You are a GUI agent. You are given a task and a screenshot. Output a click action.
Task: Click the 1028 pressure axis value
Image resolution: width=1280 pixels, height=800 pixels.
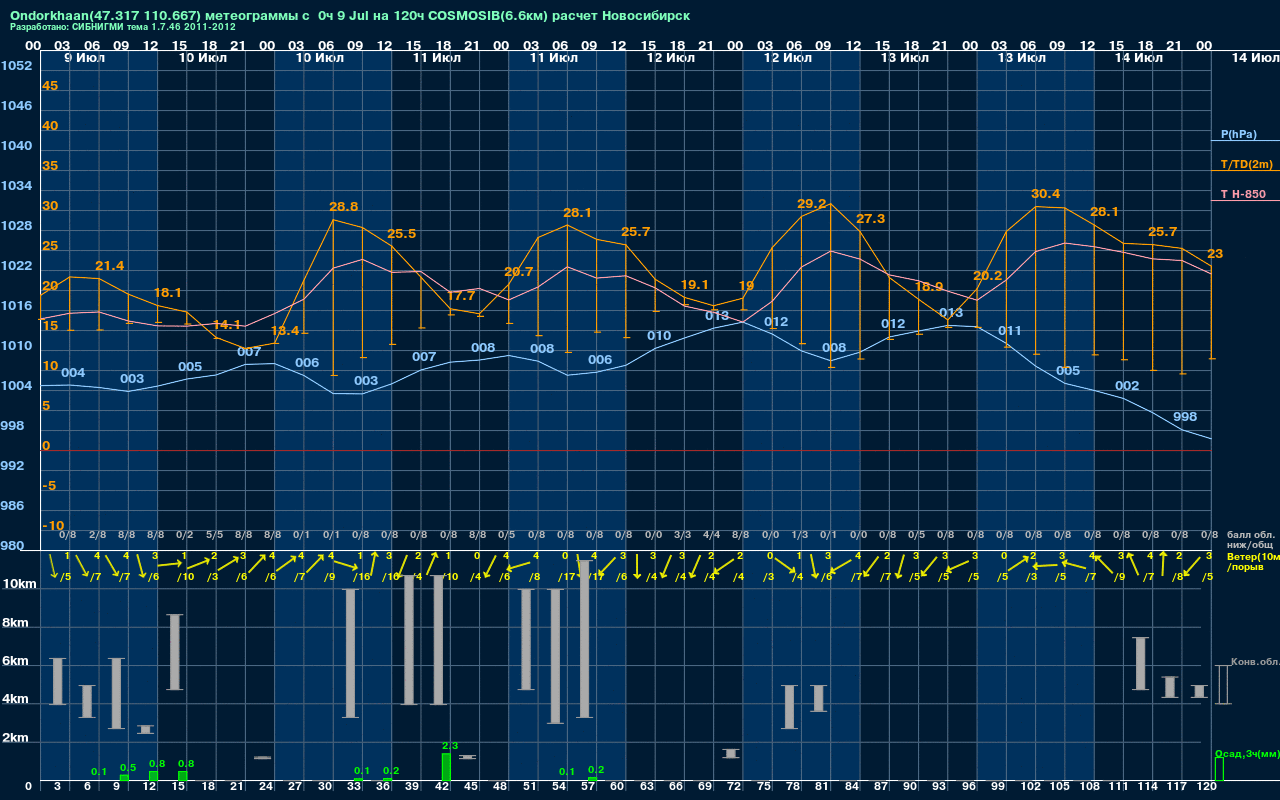(x=16, y=226)
